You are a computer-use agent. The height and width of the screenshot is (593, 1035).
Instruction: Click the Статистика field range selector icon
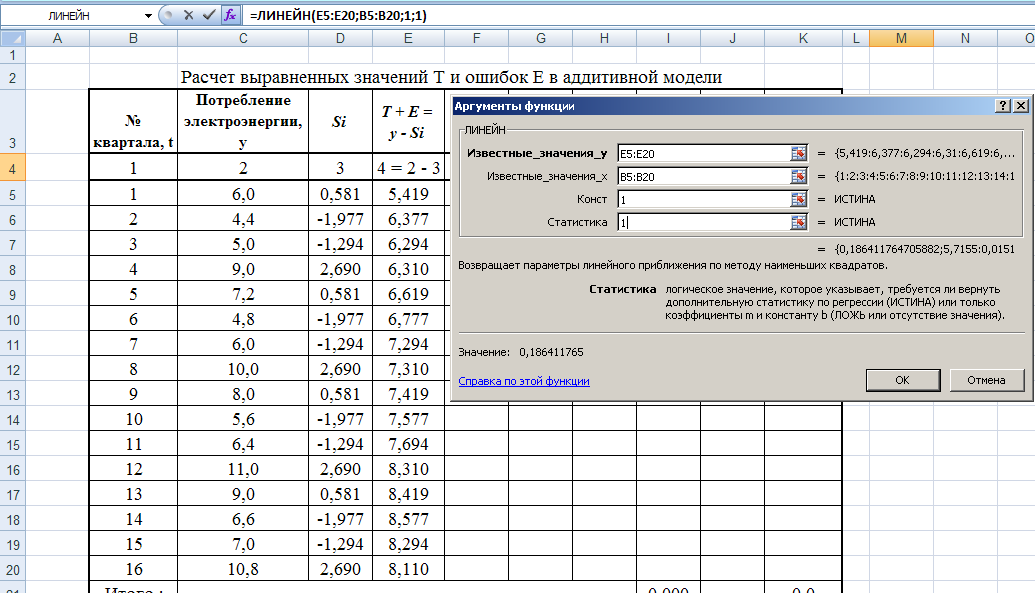799,223
